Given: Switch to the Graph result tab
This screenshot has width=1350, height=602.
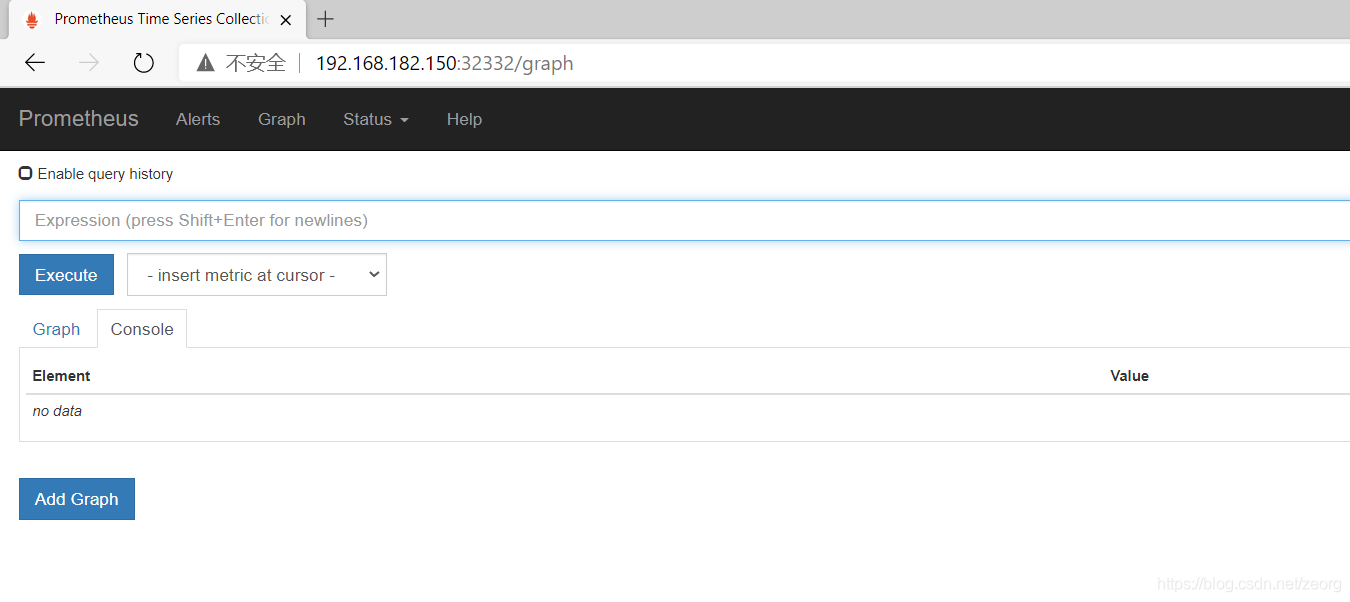Looking at the screenshot, I should (56, 329).
